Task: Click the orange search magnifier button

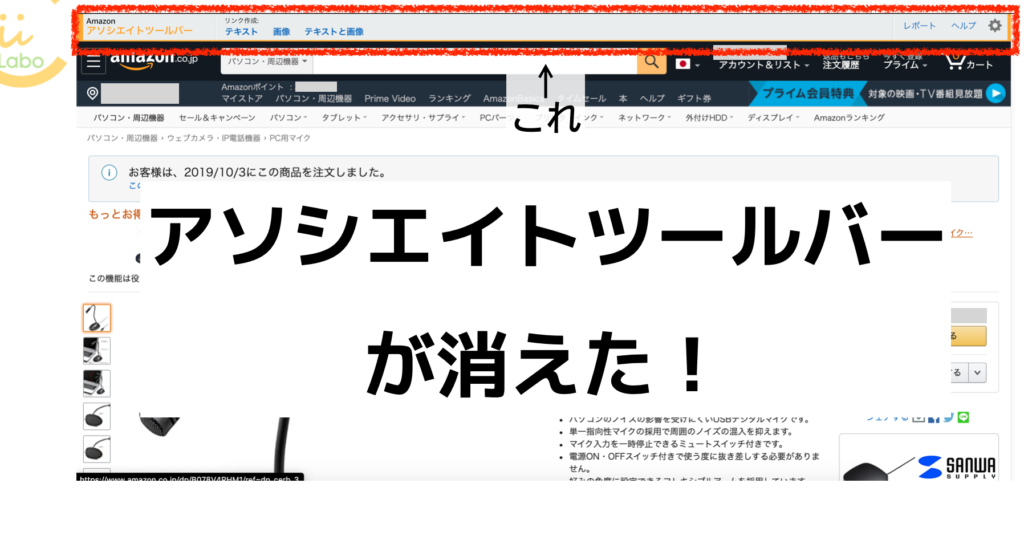Action: 651,62
